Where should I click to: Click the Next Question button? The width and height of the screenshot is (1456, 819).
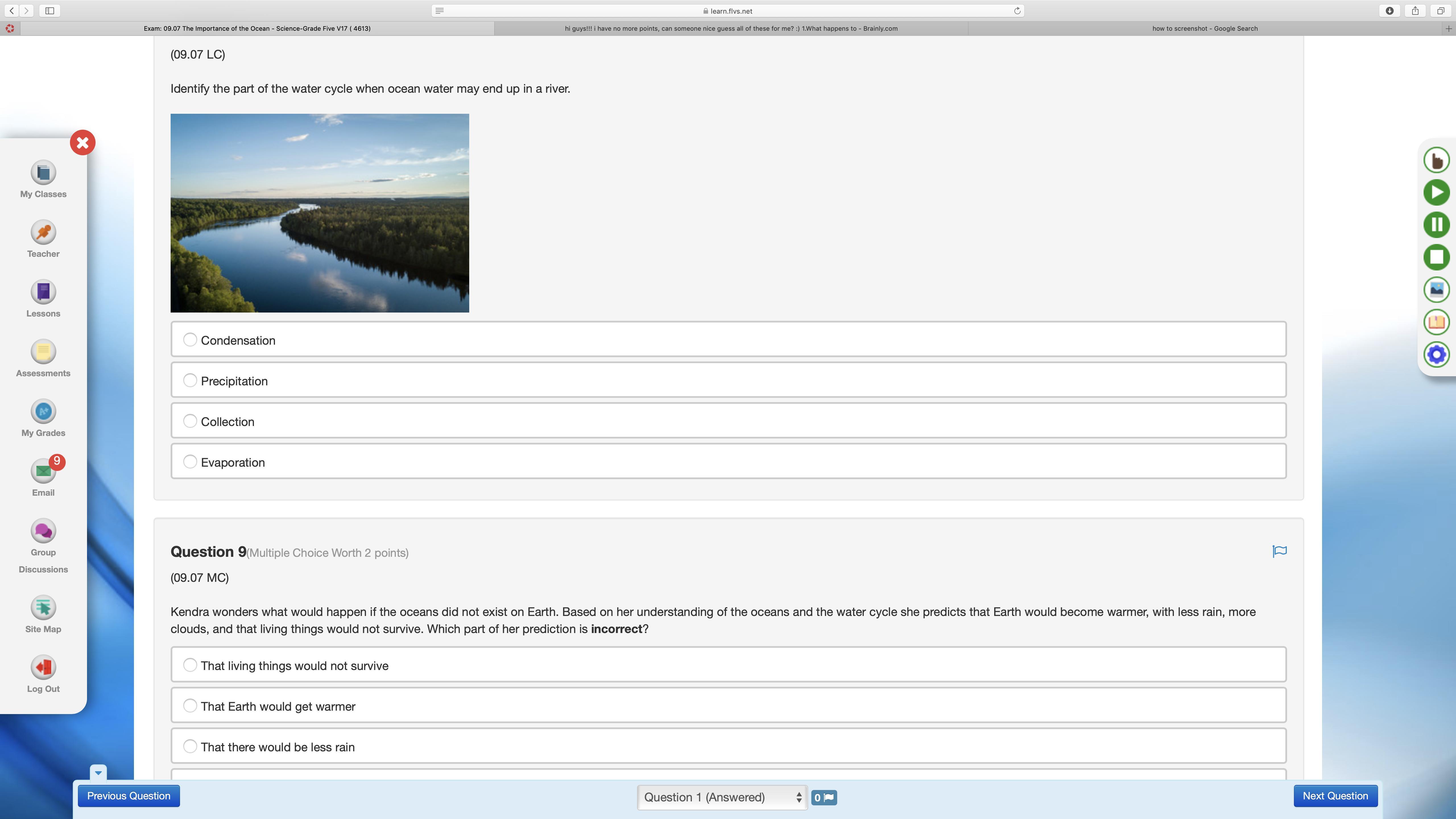(1335, 796)
